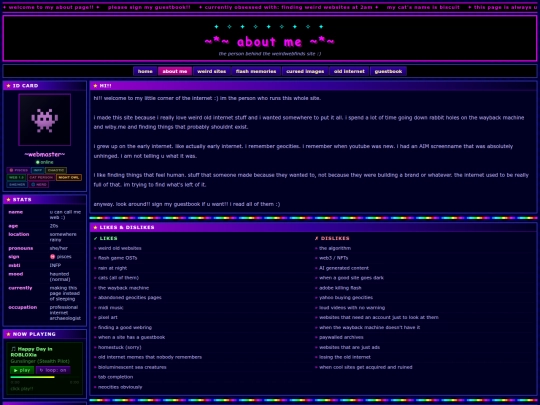The width and height of the screenshot is (540, 405).
Task: Click the like item 'homestuck (sorry)'
Action: click(x=120, y=347)
